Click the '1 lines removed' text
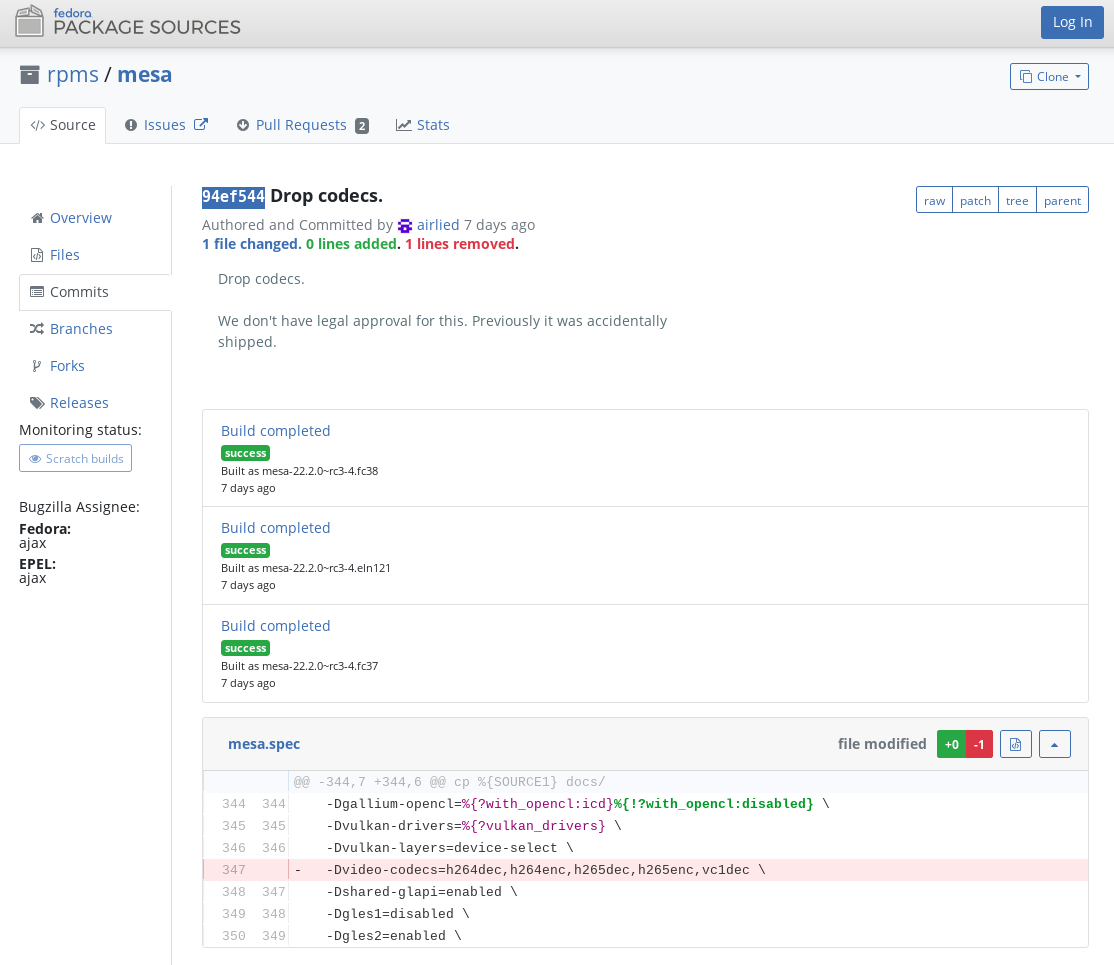This screenshot has height=965, width=1114. [x=460, y=244]
